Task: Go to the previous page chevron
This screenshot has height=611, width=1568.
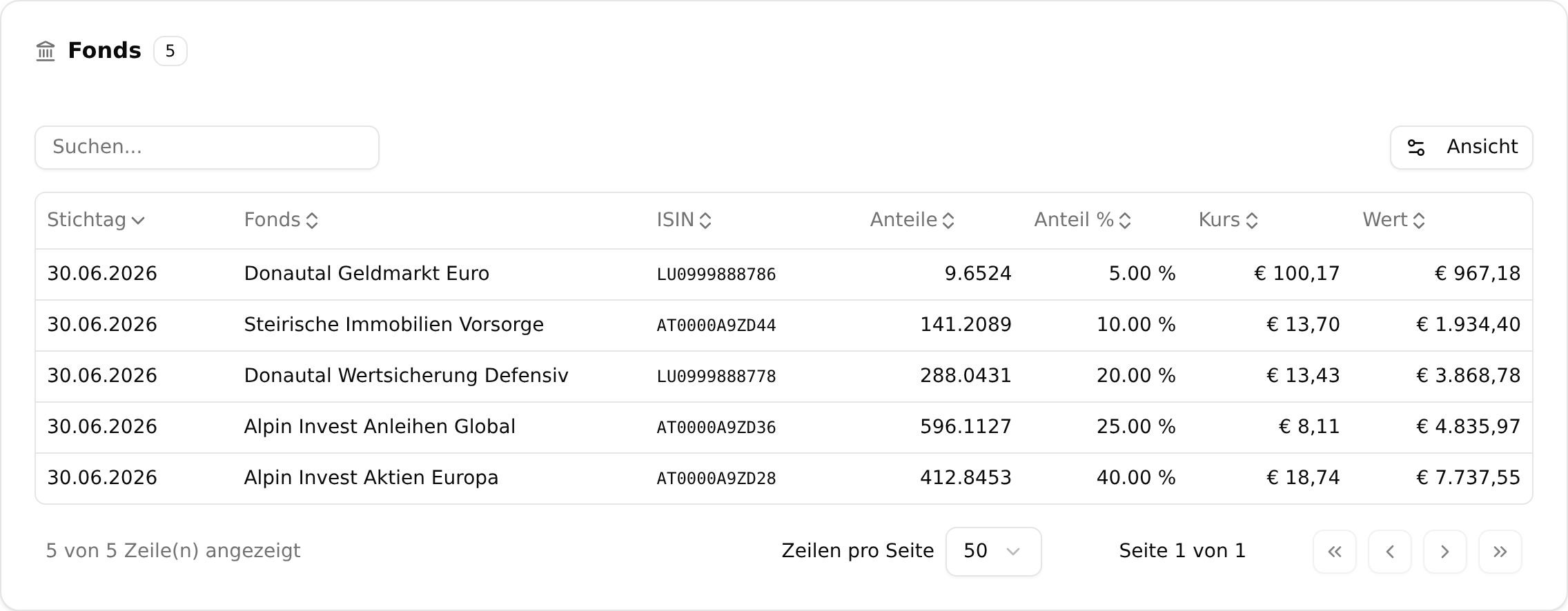Action: tap(1390, 552)
